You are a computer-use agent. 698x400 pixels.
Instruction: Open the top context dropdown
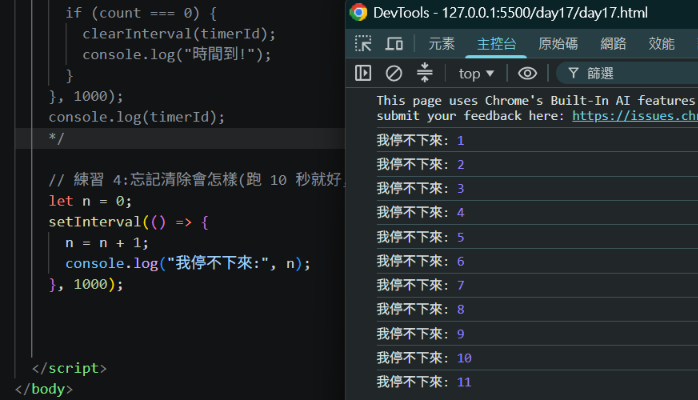476,73
